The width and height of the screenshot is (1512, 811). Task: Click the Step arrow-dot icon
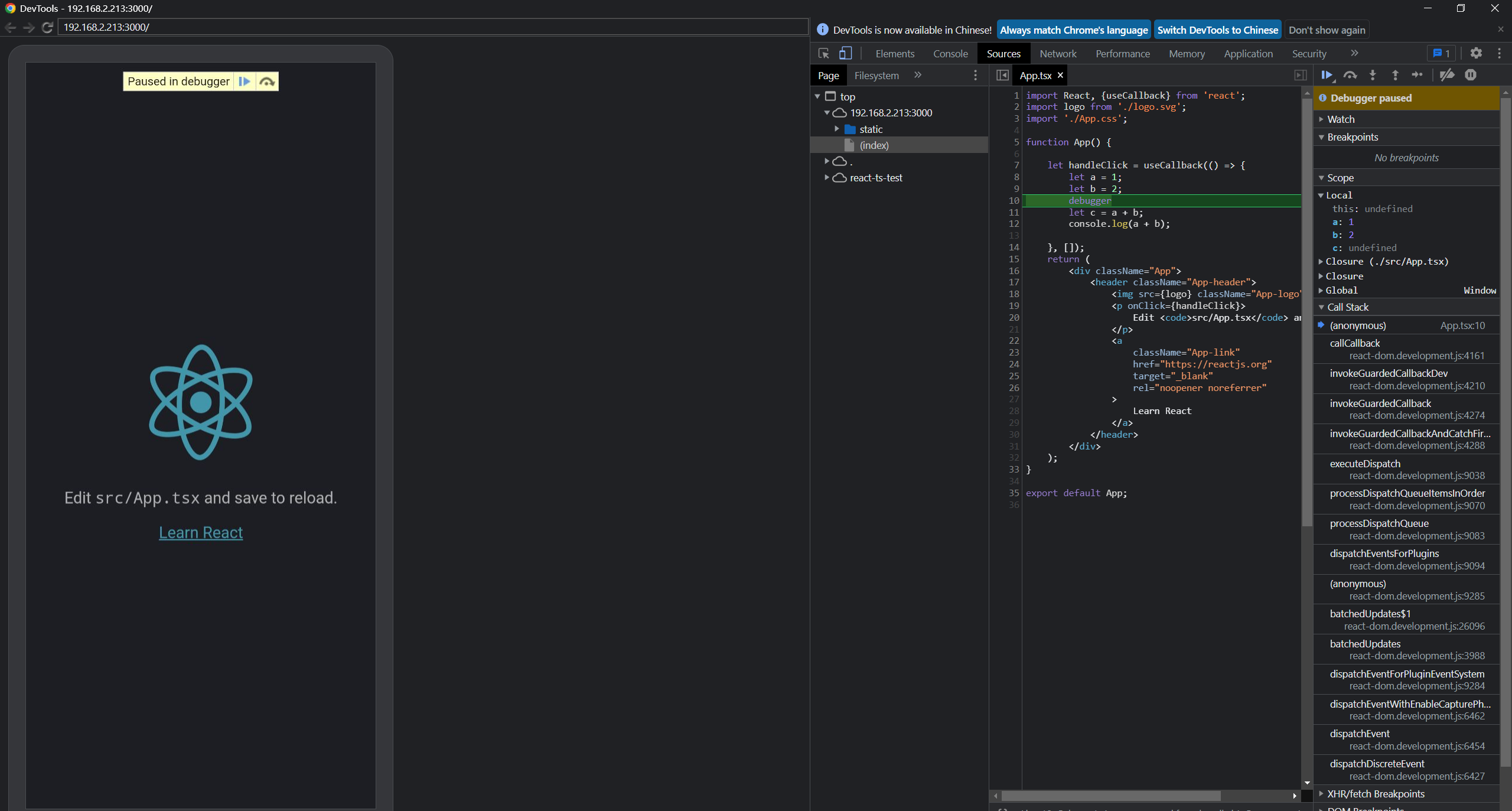pos(1417,75)
